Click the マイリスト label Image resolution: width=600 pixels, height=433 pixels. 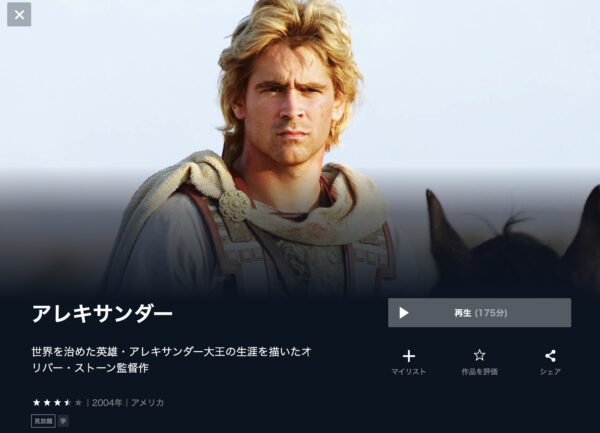tap(409, 372)
